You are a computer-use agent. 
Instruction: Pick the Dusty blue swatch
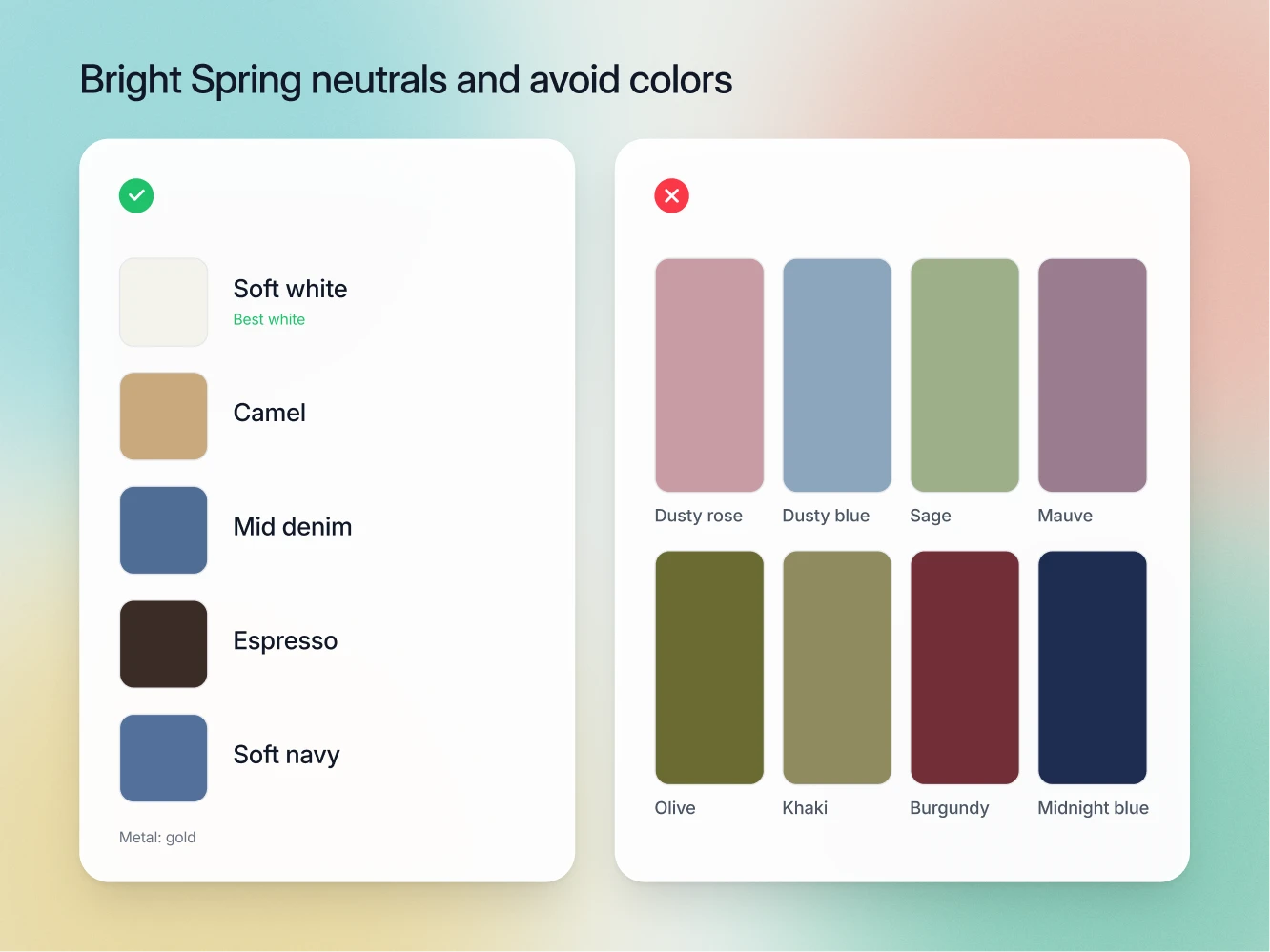(837, 375)
